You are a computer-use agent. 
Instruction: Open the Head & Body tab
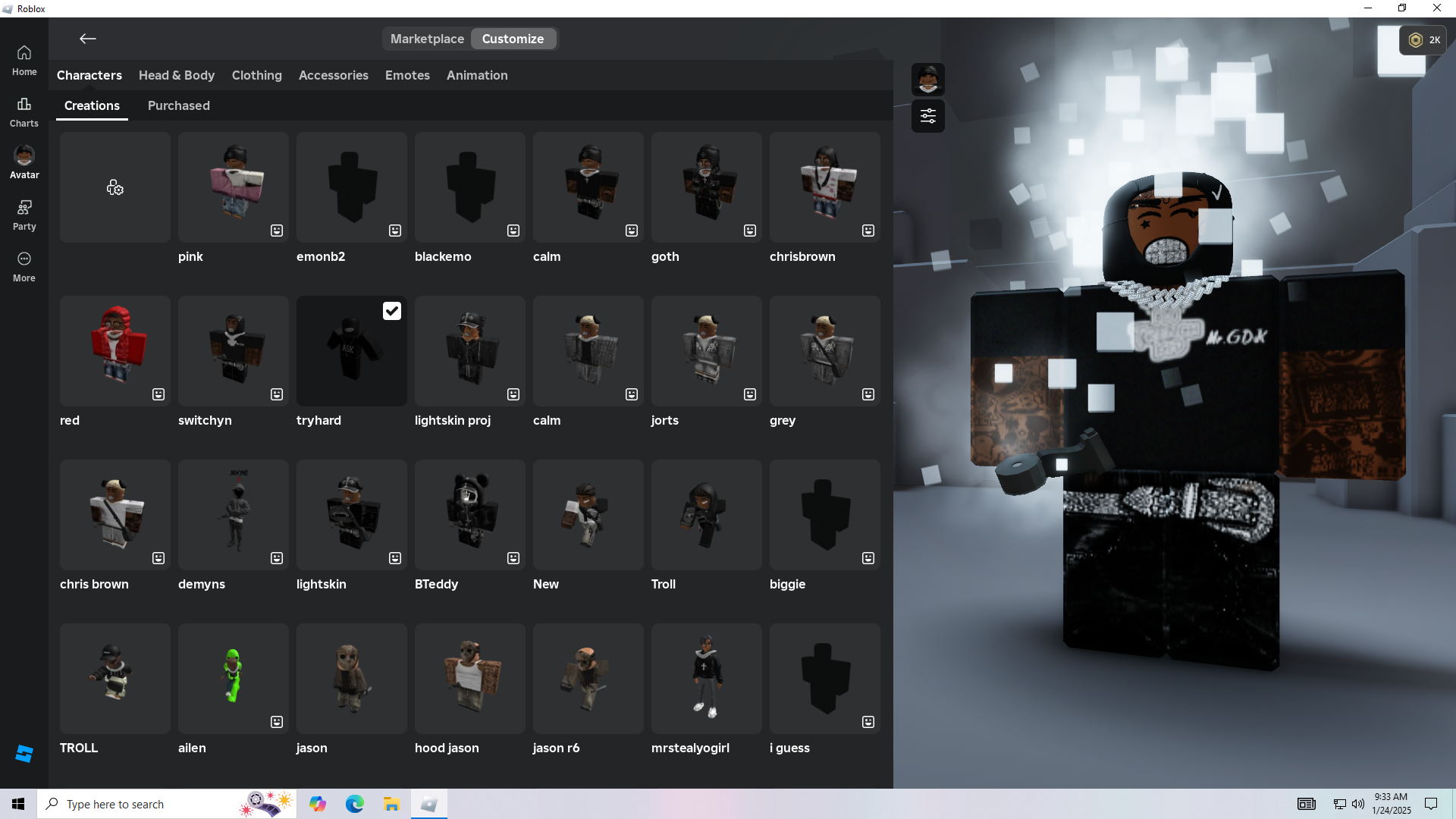click(x=177, y=75)
